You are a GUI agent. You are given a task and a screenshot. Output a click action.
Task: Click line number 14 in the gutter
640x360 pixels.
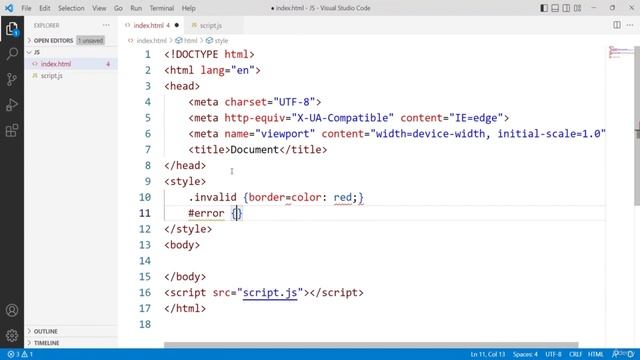pyautogui.click(x=145, y=261)
